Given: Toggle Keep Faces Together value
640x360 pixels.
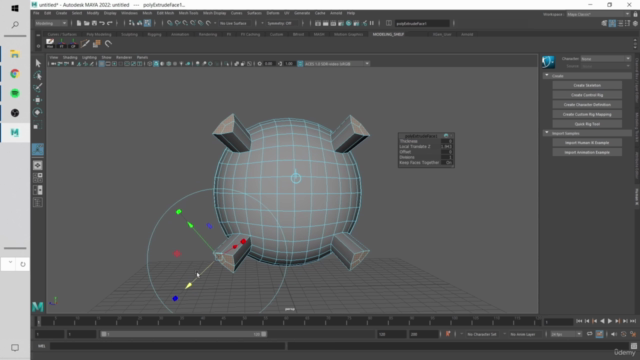Looking at the screenshot, I should (x=448, y=162).
